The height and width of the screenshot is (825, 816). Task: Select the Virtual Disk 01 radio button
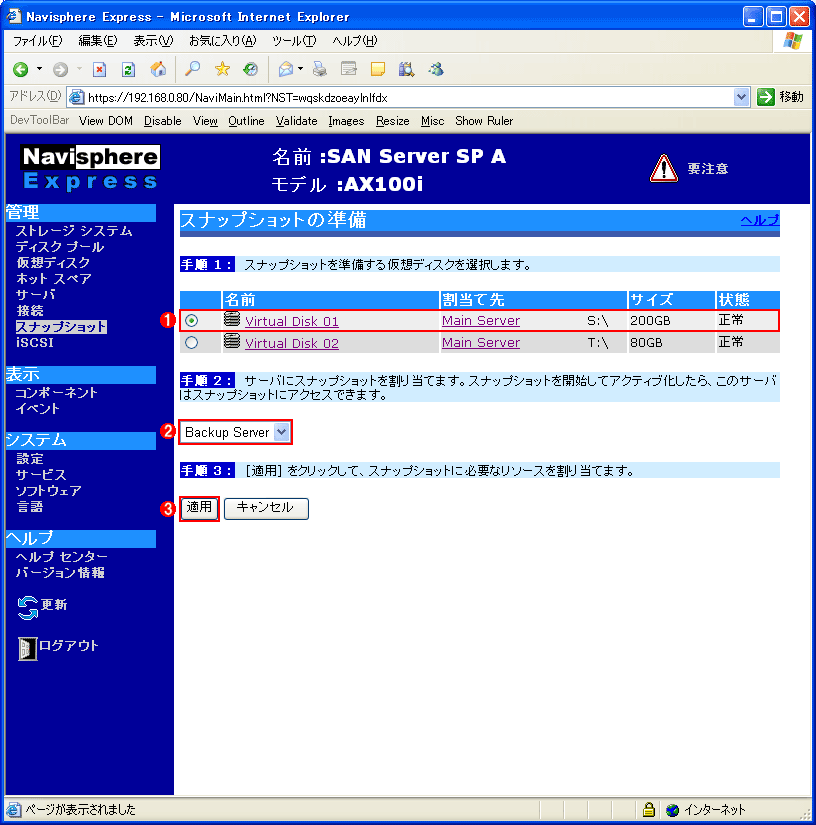click(192, 321)
